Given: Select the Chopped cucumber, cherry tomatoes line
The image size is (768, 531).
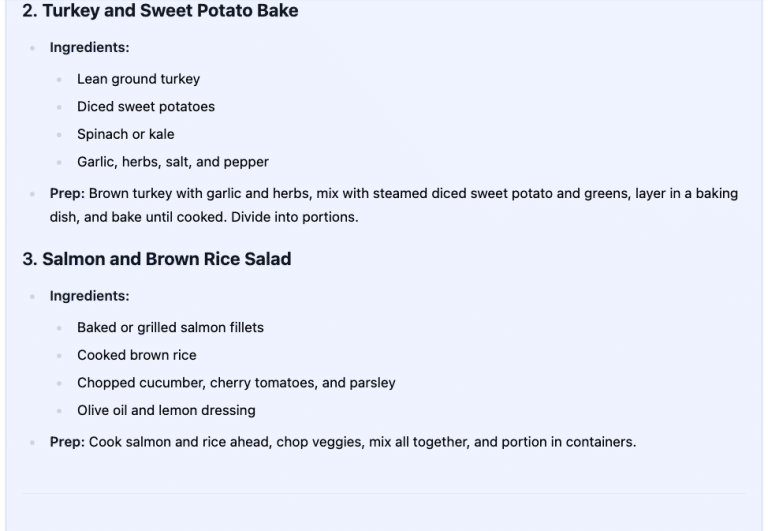Looking at the screenshot, I should tap(236, 383).
